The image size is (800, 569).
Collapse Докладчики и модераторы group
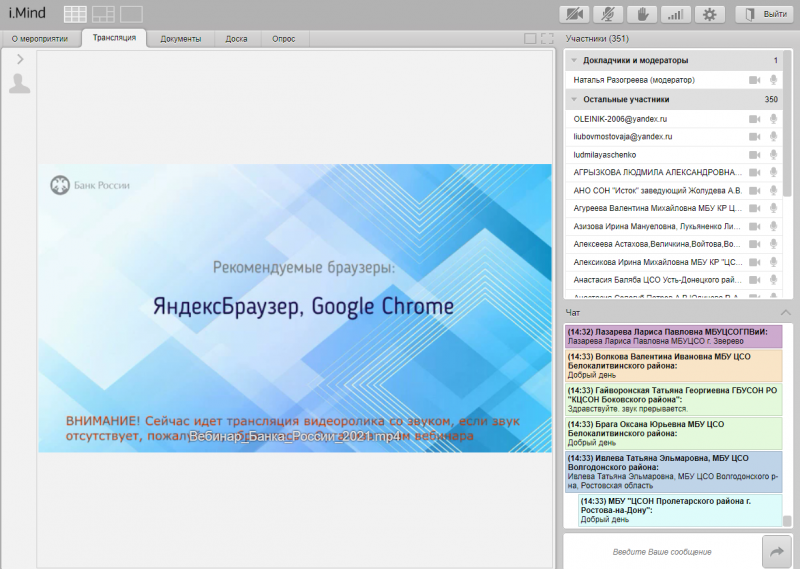[x=574, y=60]
